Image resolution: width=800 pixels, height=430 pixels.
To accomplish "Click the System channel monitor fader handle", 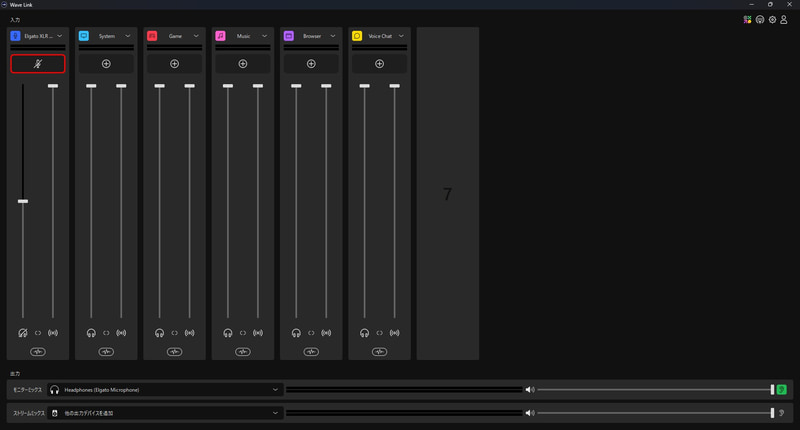I will pyautogui.click(x=91, y=86).
